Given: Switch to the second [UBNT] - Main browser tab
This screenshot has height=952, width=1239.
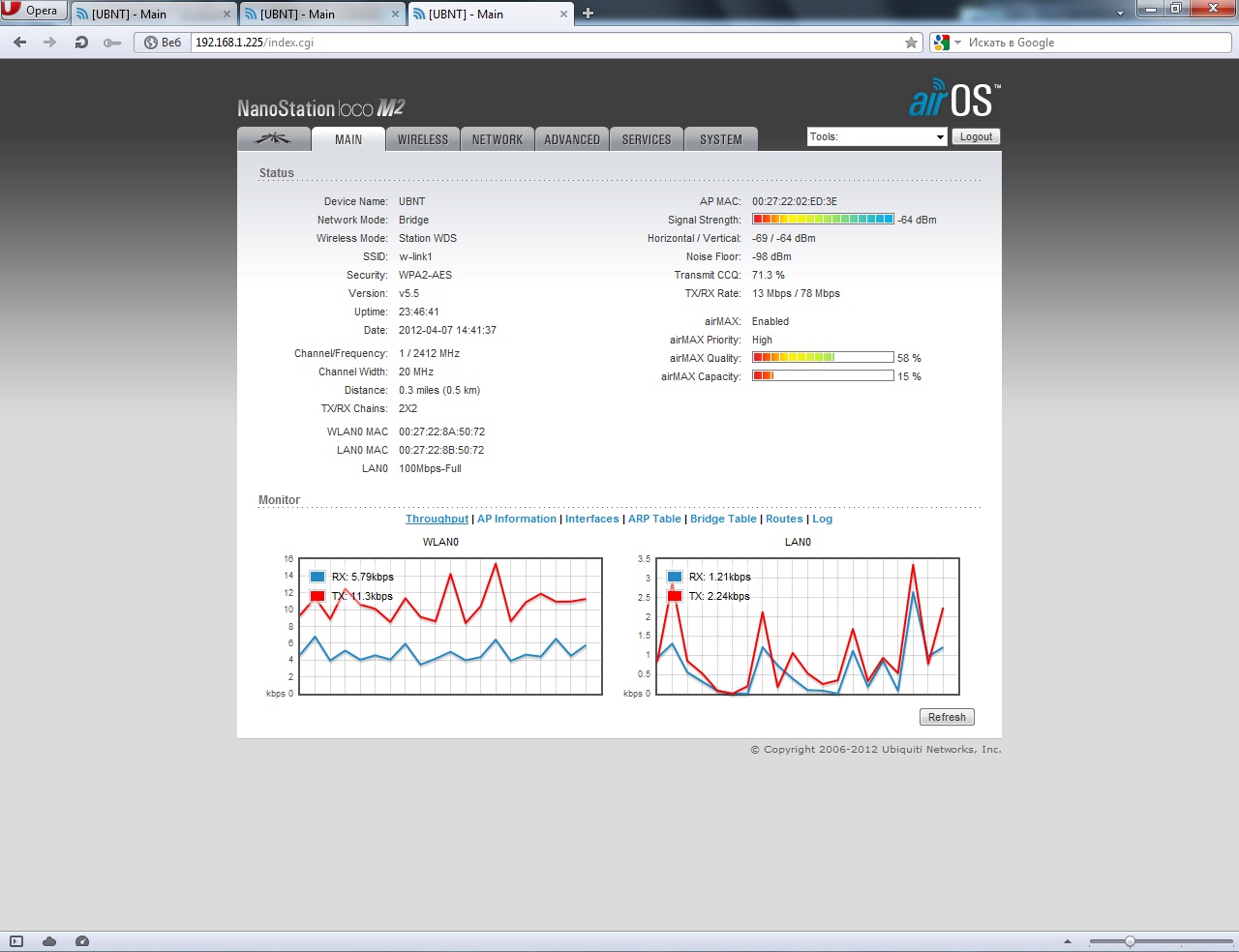Looking at the screenshot, I should click(x=322, y=15).
